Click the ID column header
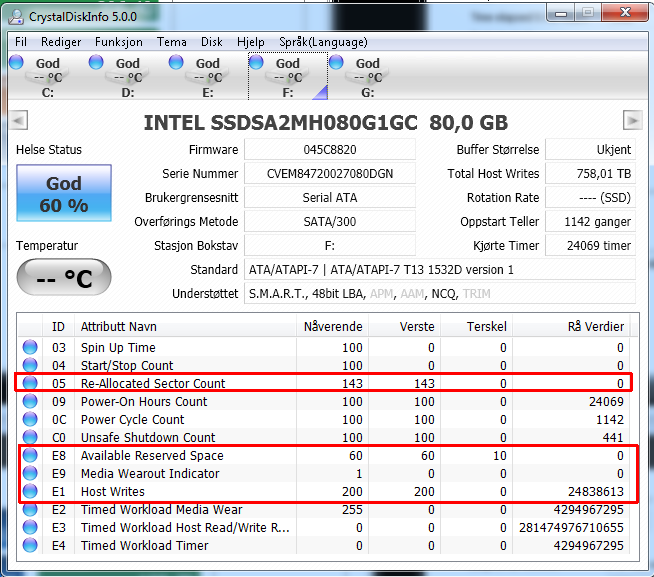654x577 pixels. point(58,326)
